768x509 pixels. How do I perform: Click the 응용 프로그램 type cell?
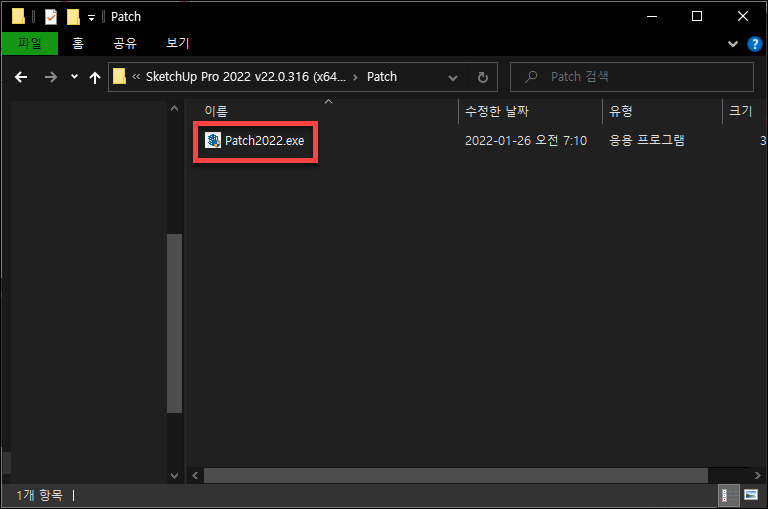(647, 141)
